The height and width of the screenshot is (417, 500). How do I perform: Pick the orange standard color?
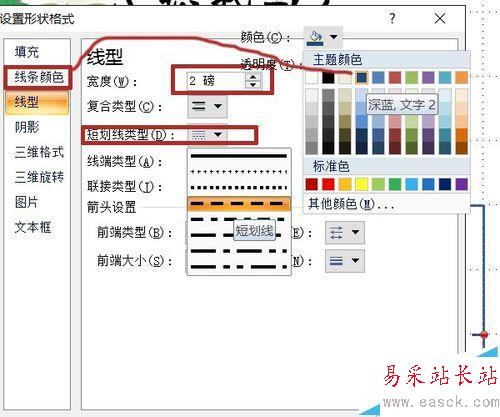coord(345,184)
